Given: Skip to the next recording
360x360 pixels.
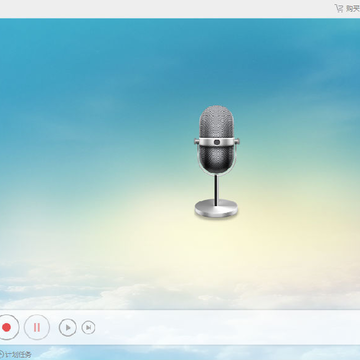Looking at the screenshot, I should click(x=88, y=328).
